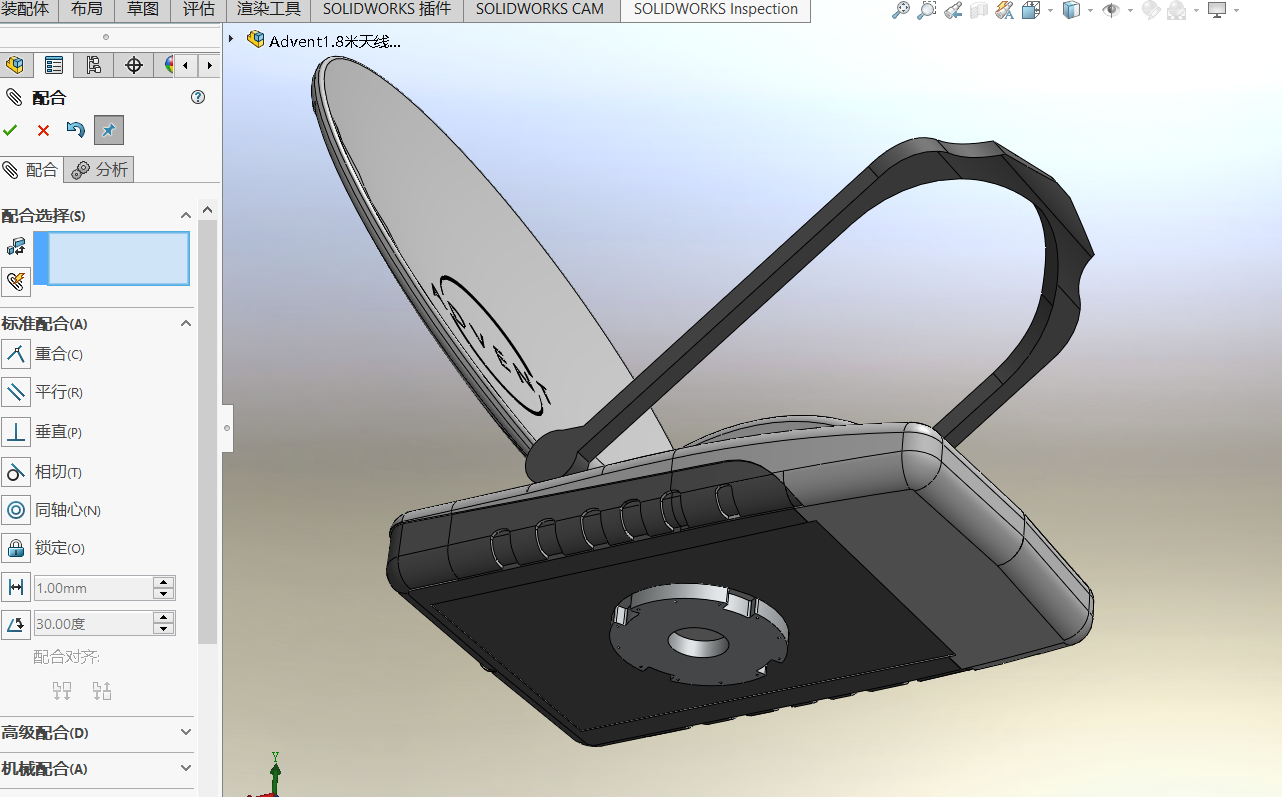Open help for the 配合 panel
The image size is (1282, 797).
point(198,97)
